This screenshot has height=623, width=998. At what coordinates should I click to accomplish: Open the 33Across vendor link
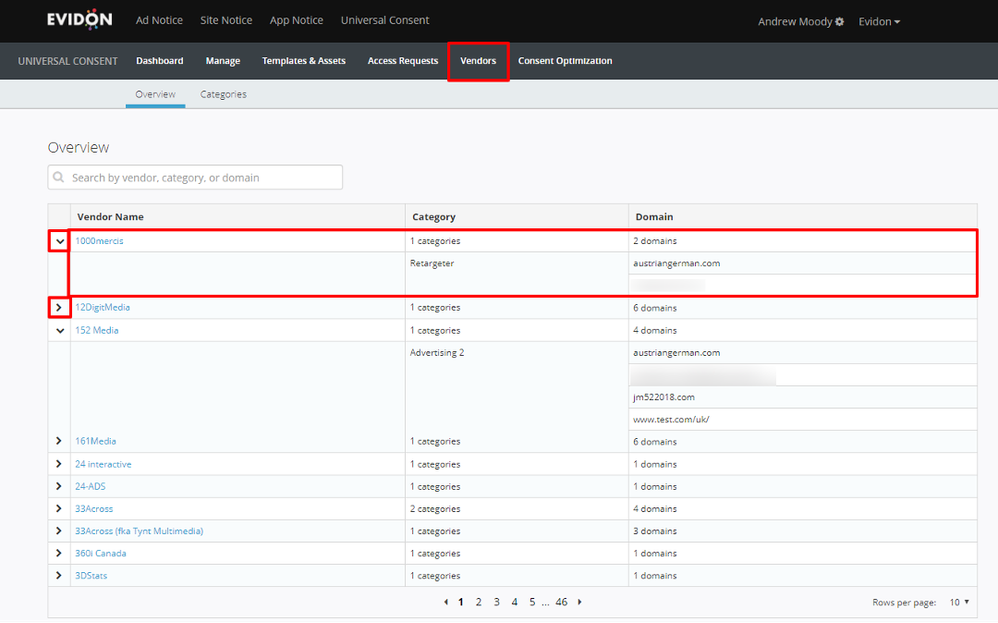(x=94, y=509)
